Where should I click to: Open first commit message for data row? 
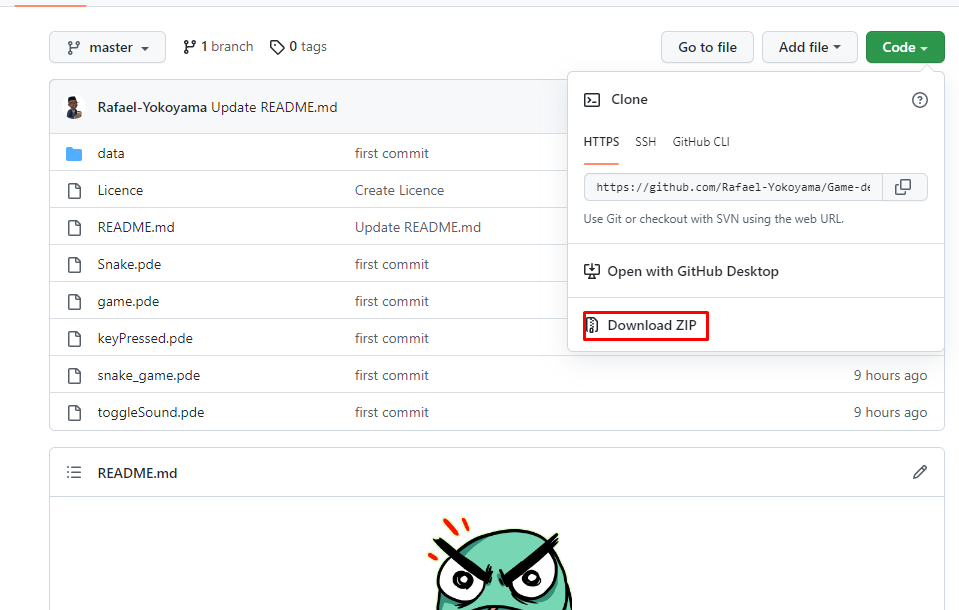coord(391,154)
